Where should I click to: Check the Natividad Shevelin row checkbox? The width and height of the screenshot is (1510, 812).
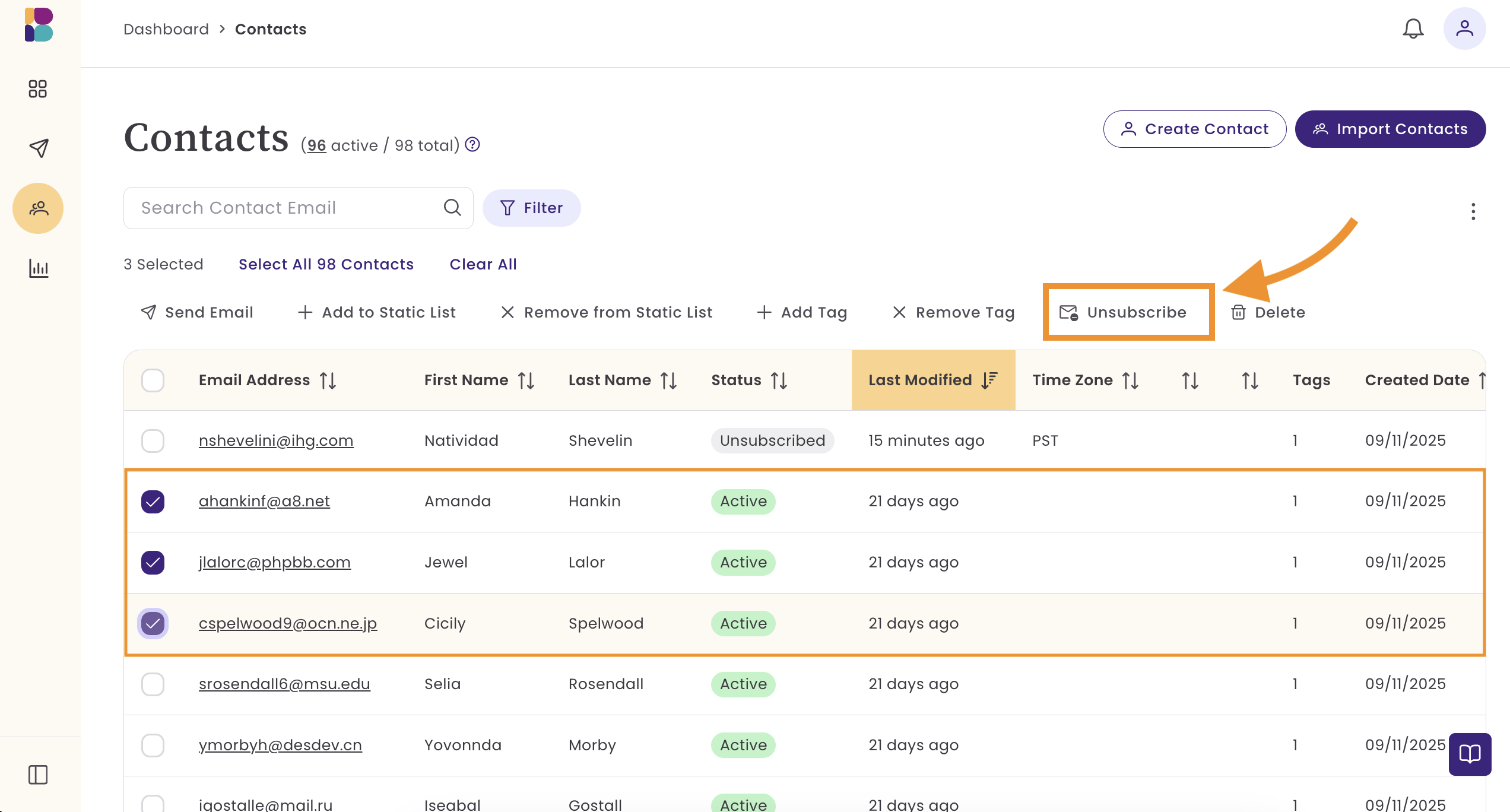[153, 440]
